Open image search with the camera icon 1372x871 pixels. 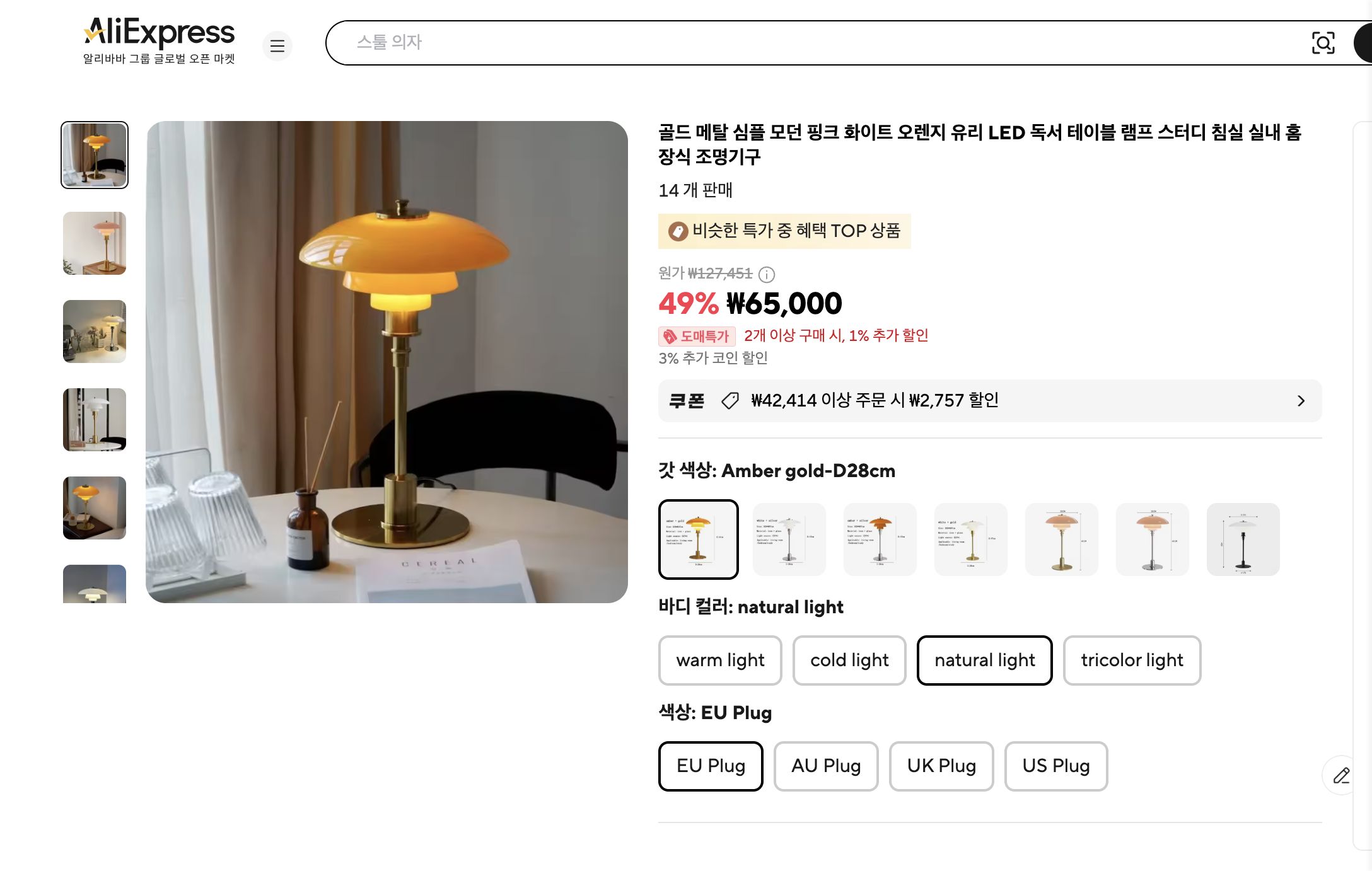click(x=1324, y=42)
